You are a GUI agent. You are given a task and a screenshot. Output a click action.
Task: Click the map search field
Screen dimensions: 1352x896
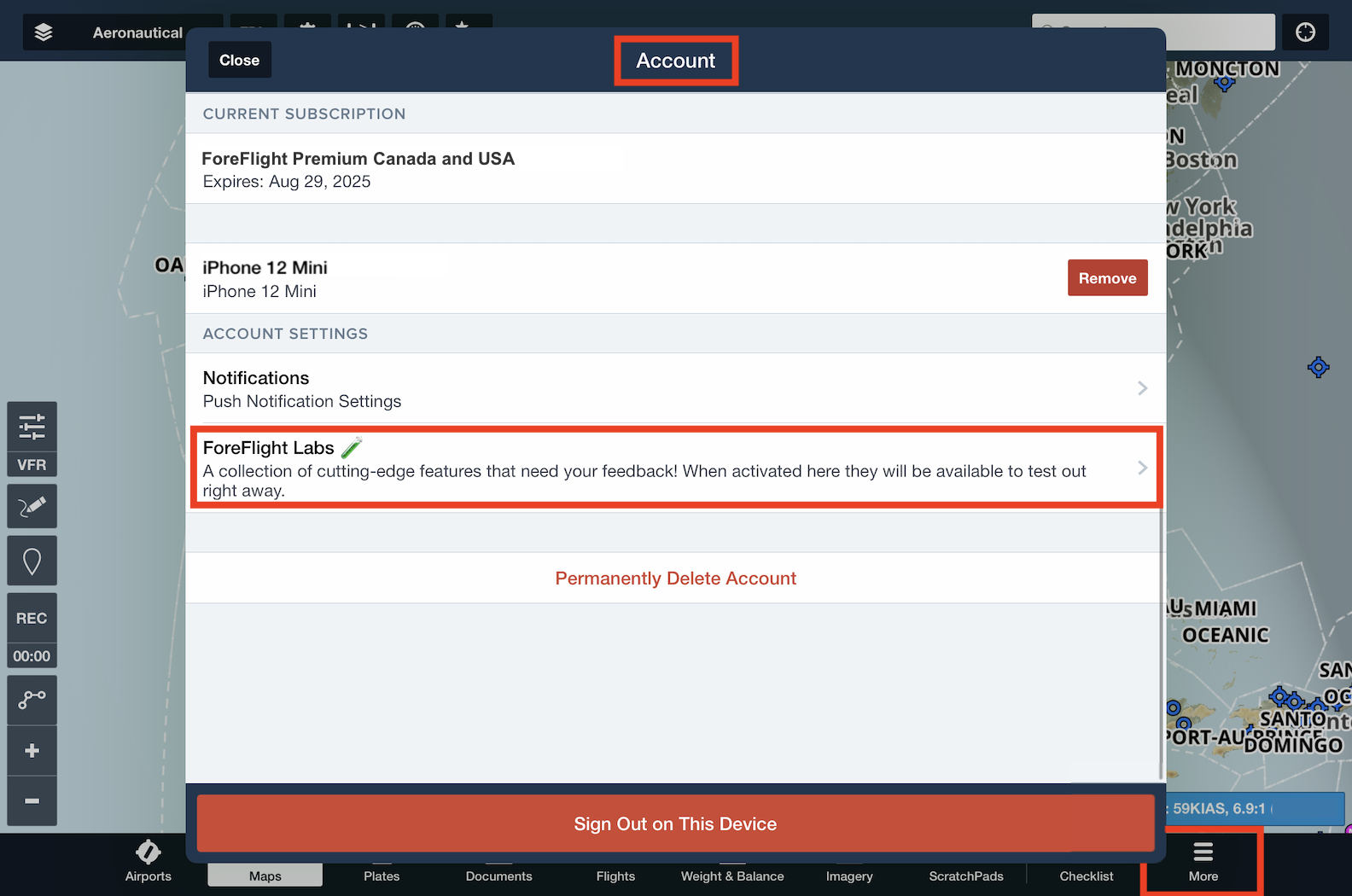[x=1153, y=32]
